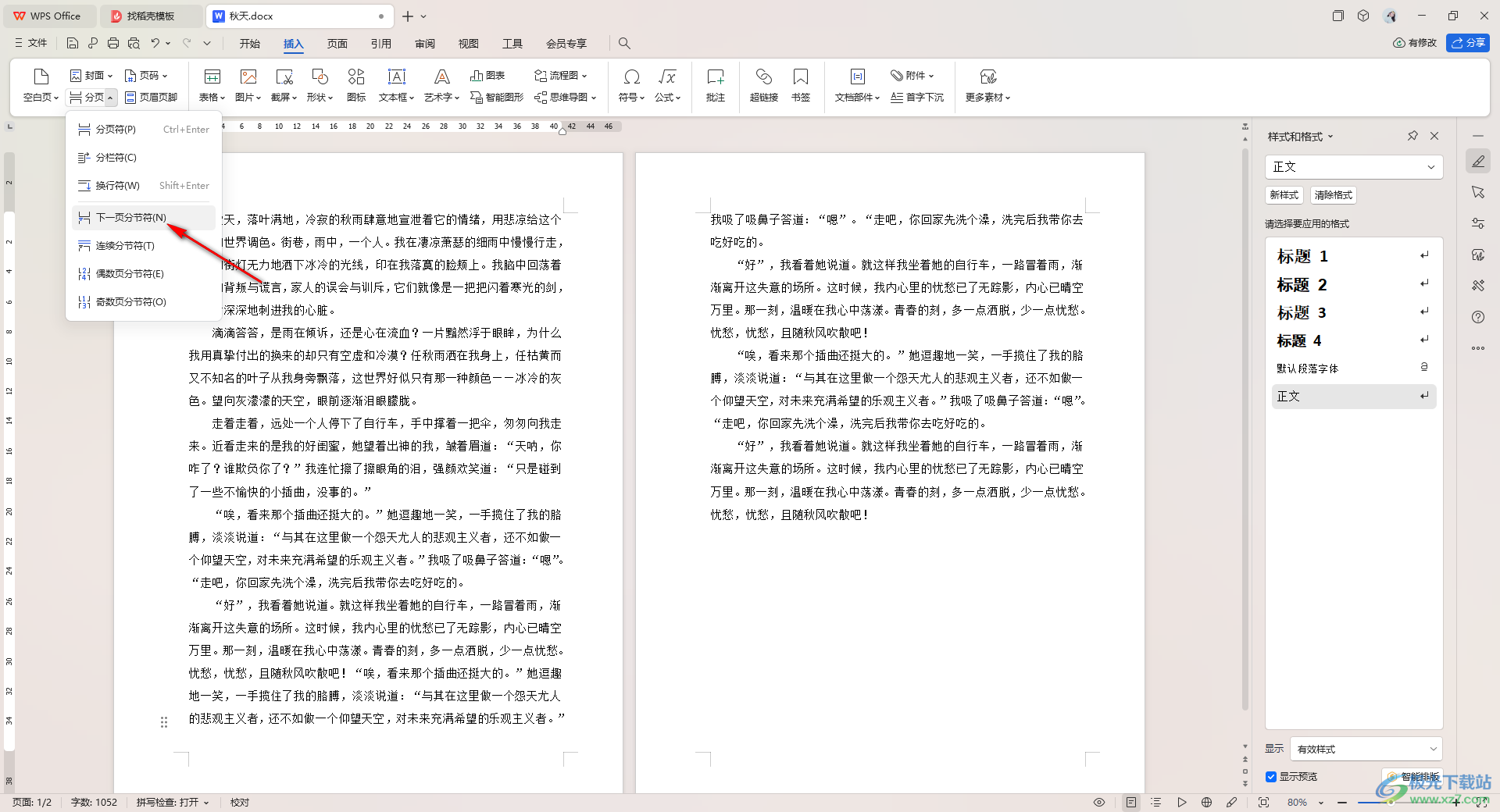Click the horizontal ruler indent marker

point(562,131)
